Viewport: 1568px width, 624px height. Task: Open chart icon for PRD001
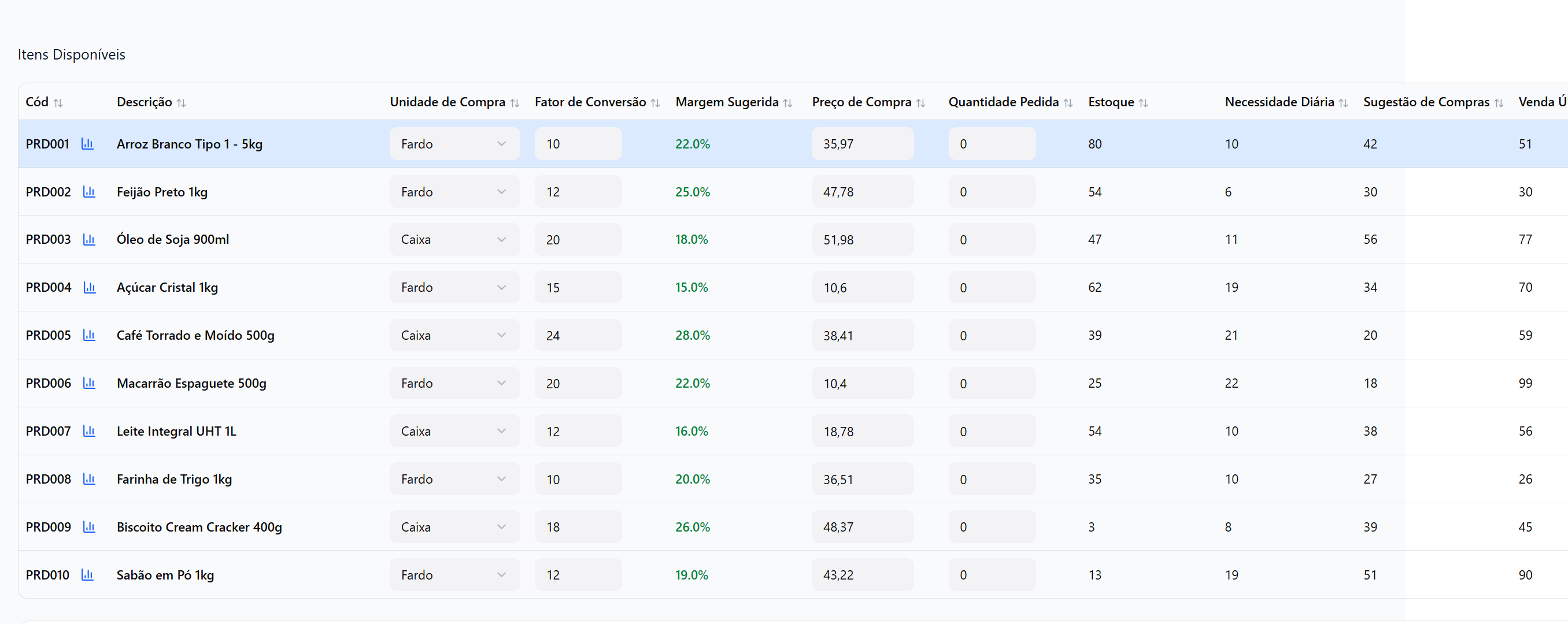[x=87, y=144]
